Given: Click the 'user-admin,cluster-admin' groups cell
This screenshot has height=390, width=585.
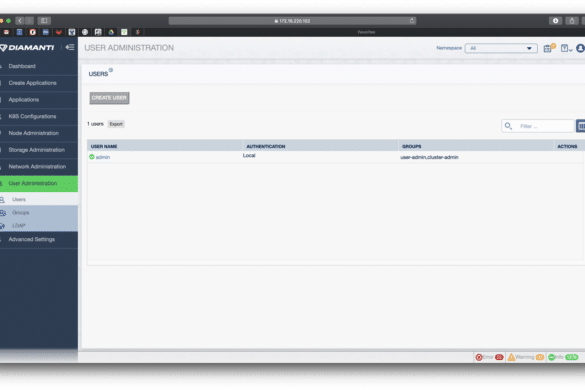Looking at the screenshot, I should pos(429,157).
